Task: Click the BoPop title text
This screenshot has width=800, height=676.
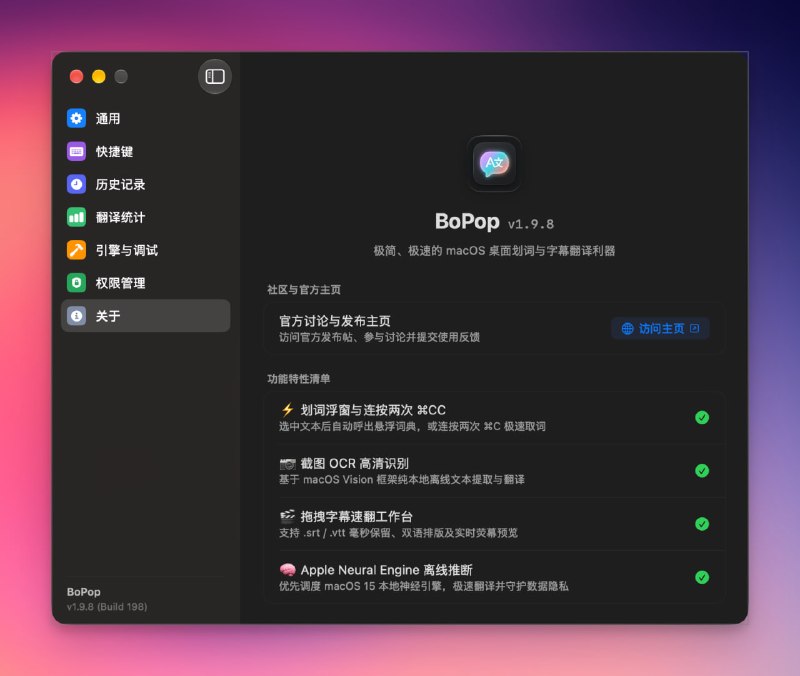Action: click(x=467, y=221)
